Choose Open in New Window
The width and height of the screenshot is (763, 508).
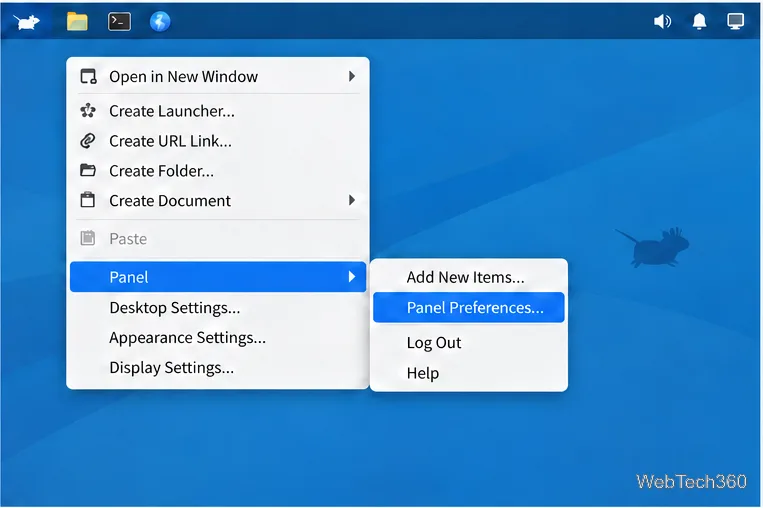click(x=218, y=76)
